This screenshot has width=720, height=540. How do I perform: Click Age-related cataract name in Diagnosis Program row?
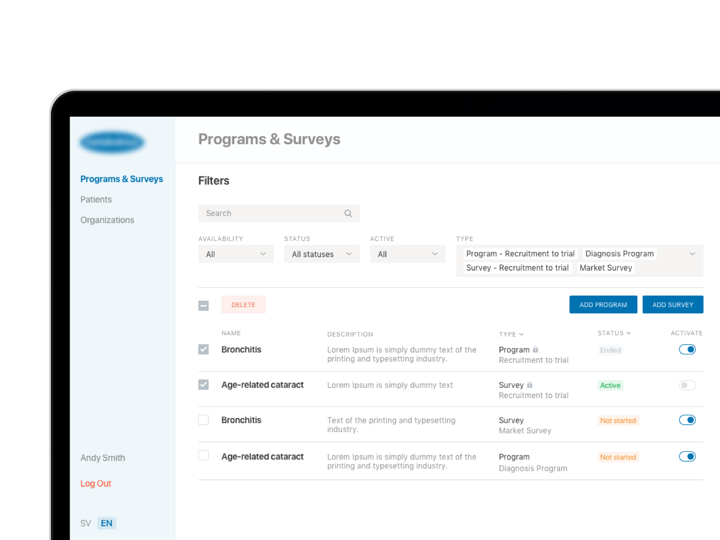point(262,456)
